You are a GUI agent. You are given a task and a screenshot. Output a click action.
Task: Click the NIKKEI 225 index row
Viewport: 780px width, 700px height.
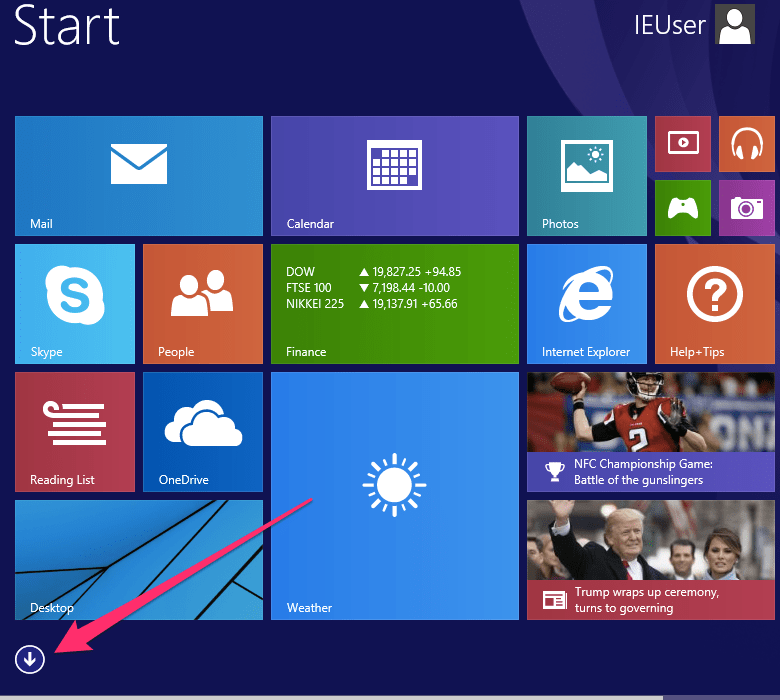tap(371, 303)
